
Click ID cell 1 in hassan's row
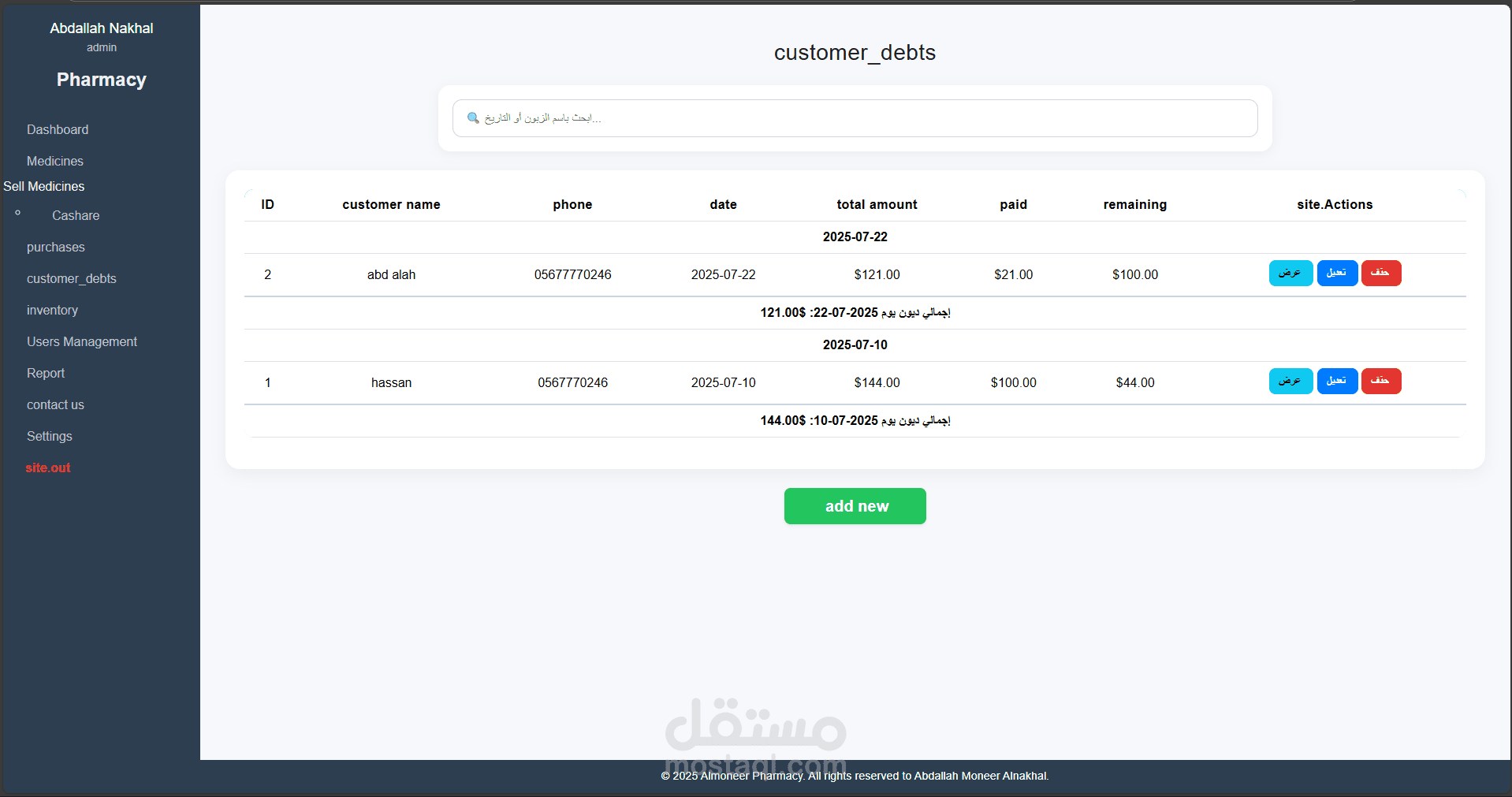[268, 382]
